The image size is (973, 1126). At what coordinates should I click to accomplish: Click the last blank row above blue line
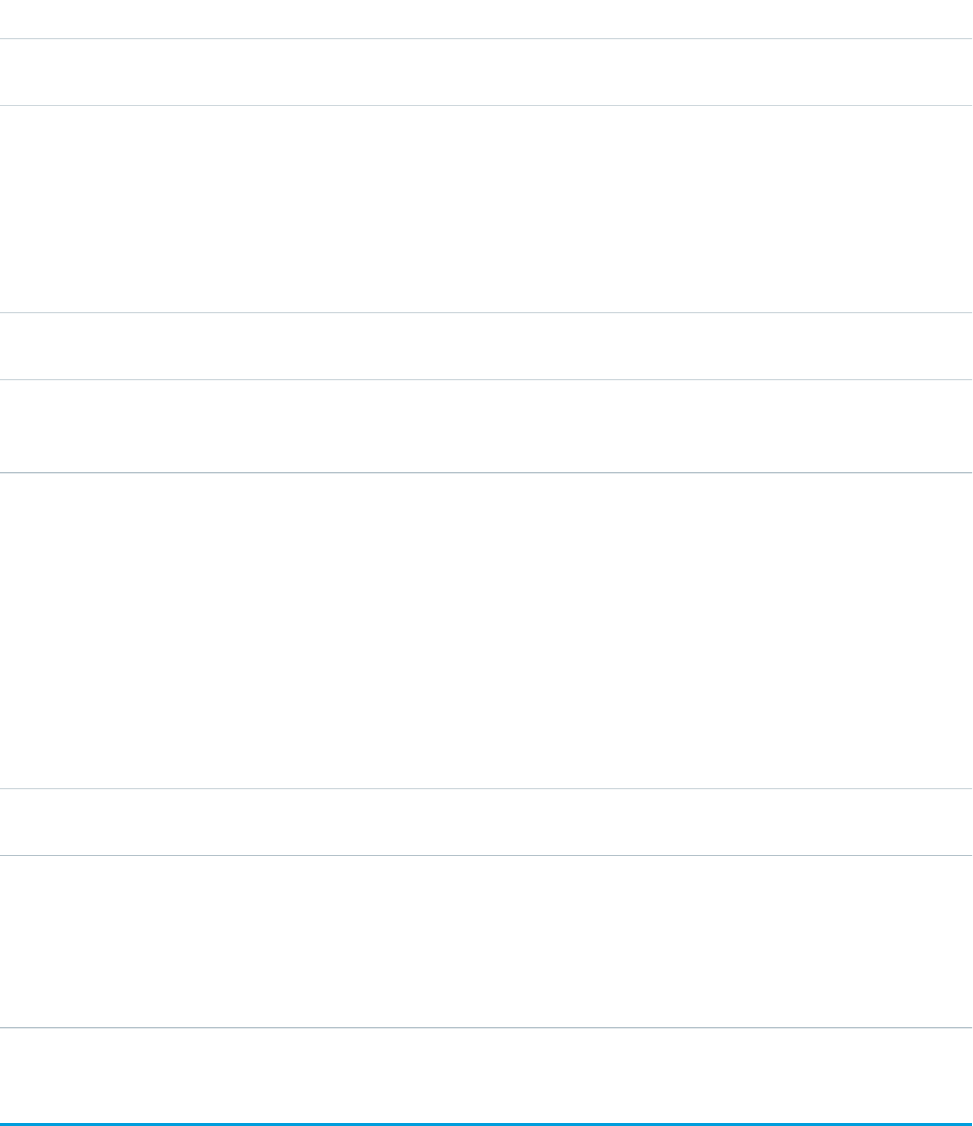pos(486,1075)
